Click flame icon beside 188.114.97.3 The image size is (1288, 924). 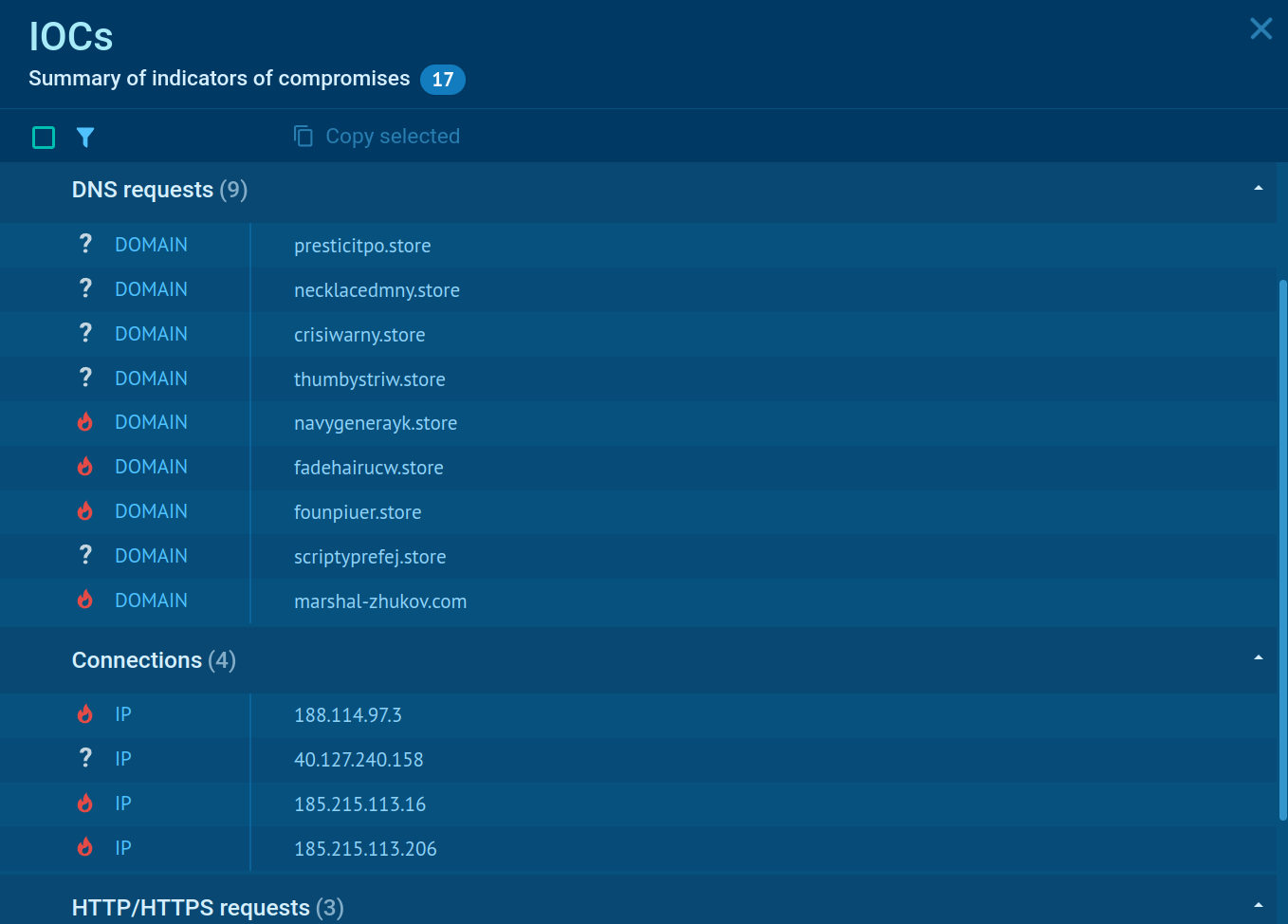85,713
